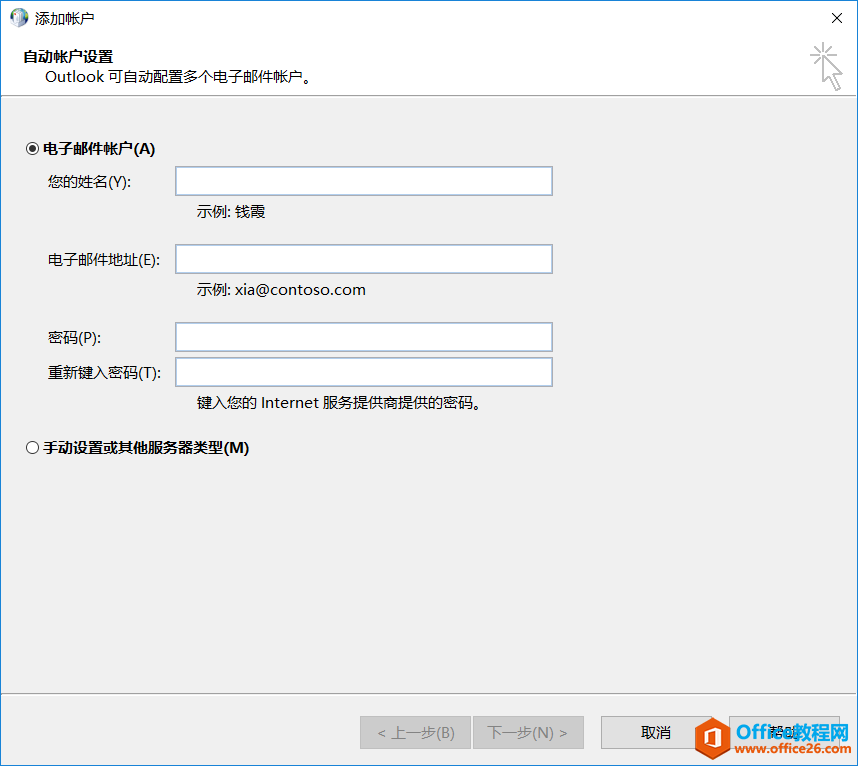
Task: Click the 上一步(B) button
Action: pyautogui.click(x=415, y=732)
